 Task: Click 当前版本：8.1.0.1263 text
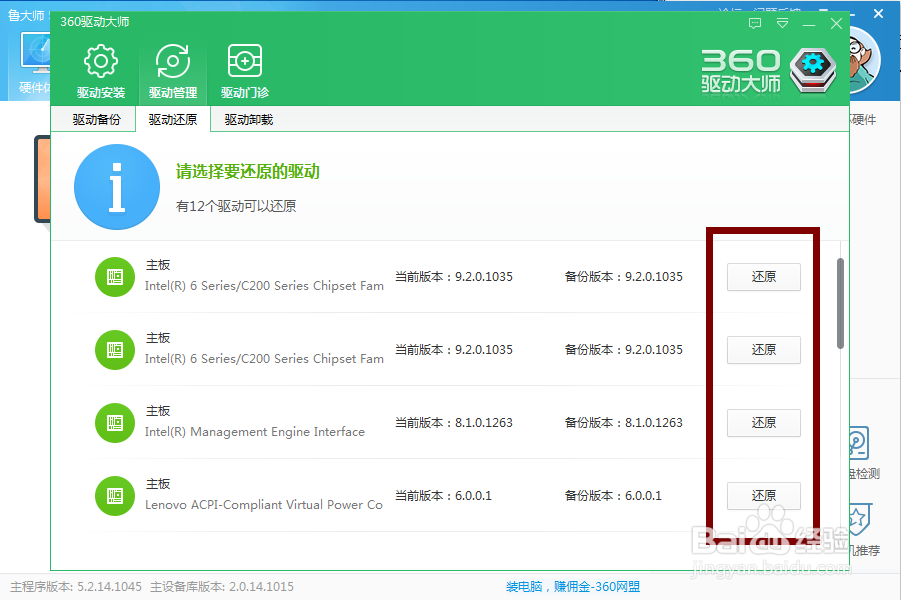pyautogui.click(x=453, y=422)
